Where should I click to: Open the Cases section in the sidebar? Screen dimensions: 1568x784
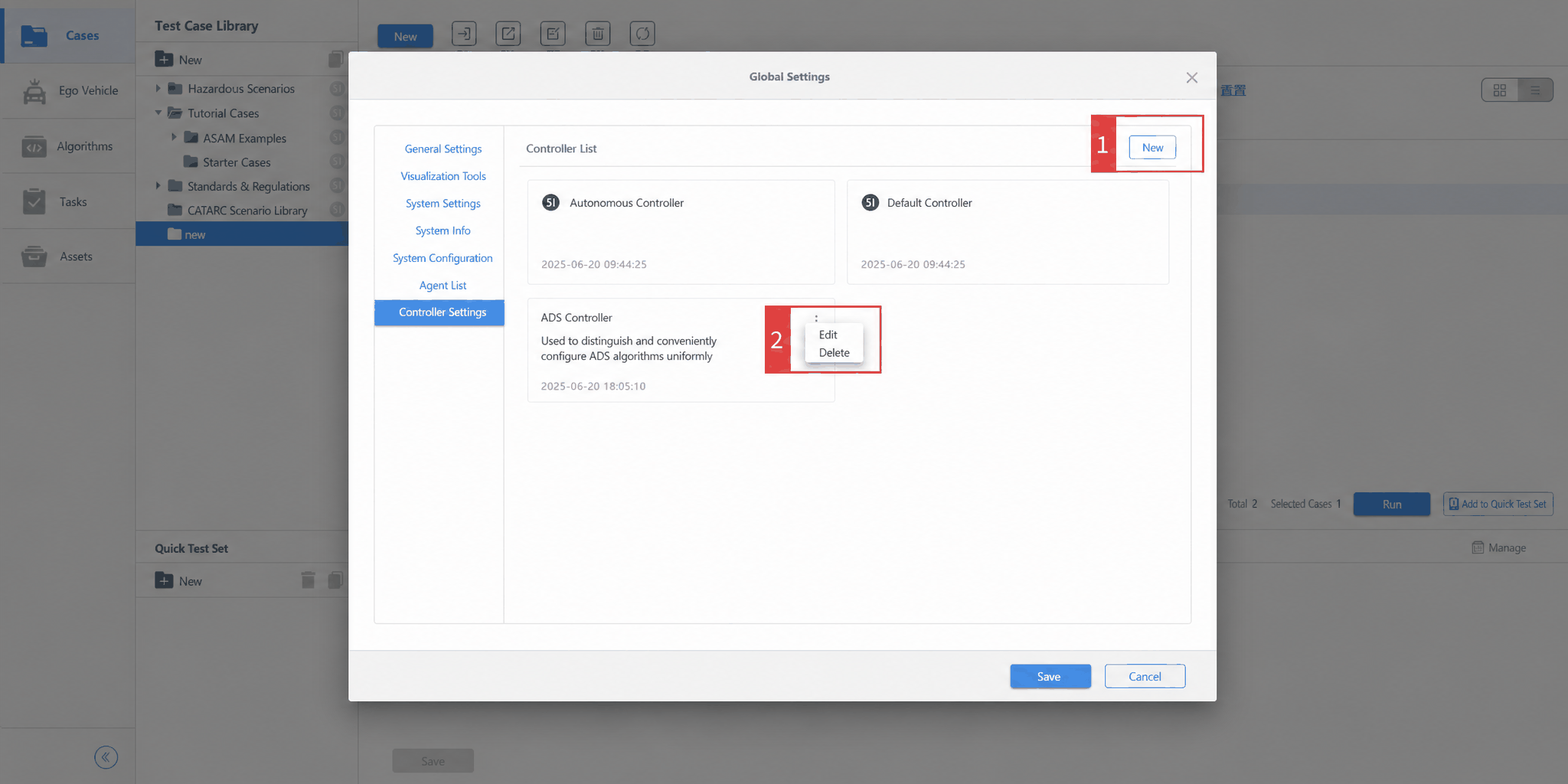point(67,35)
